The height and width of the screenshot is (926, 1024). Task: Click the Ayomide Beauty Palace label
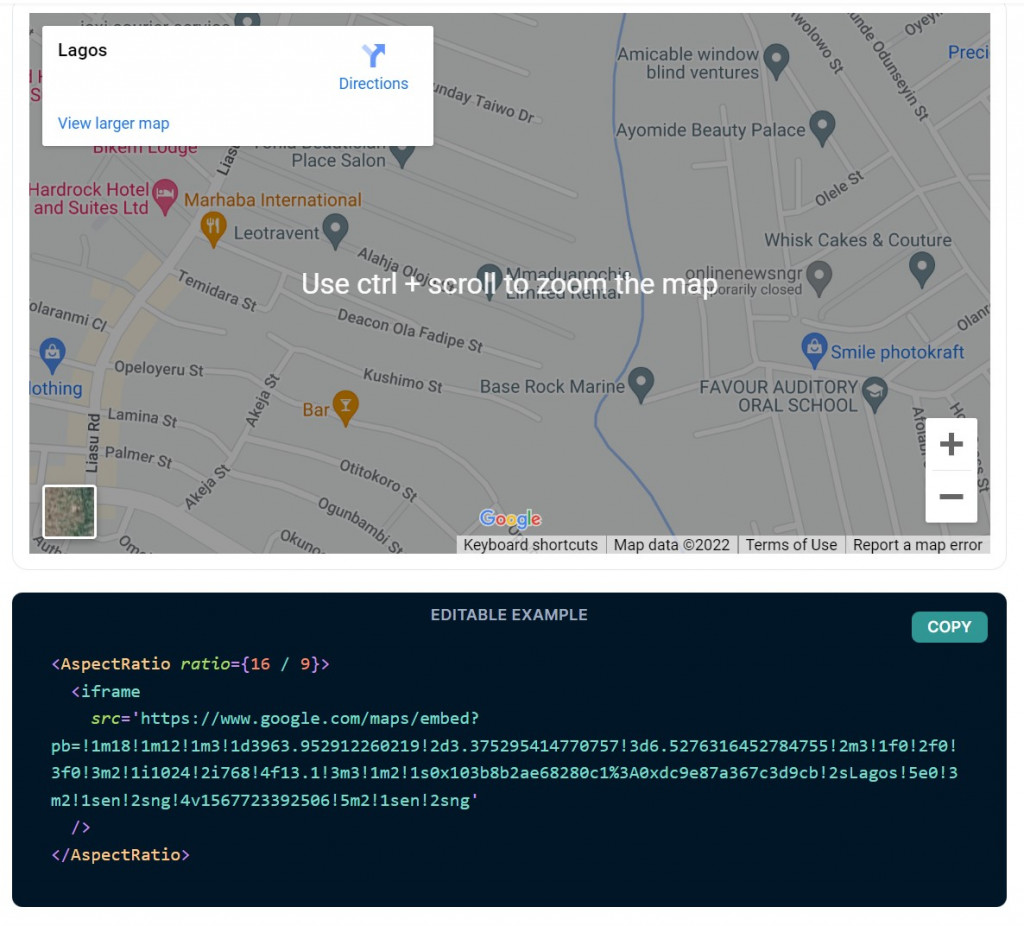[x=711, y=130]
